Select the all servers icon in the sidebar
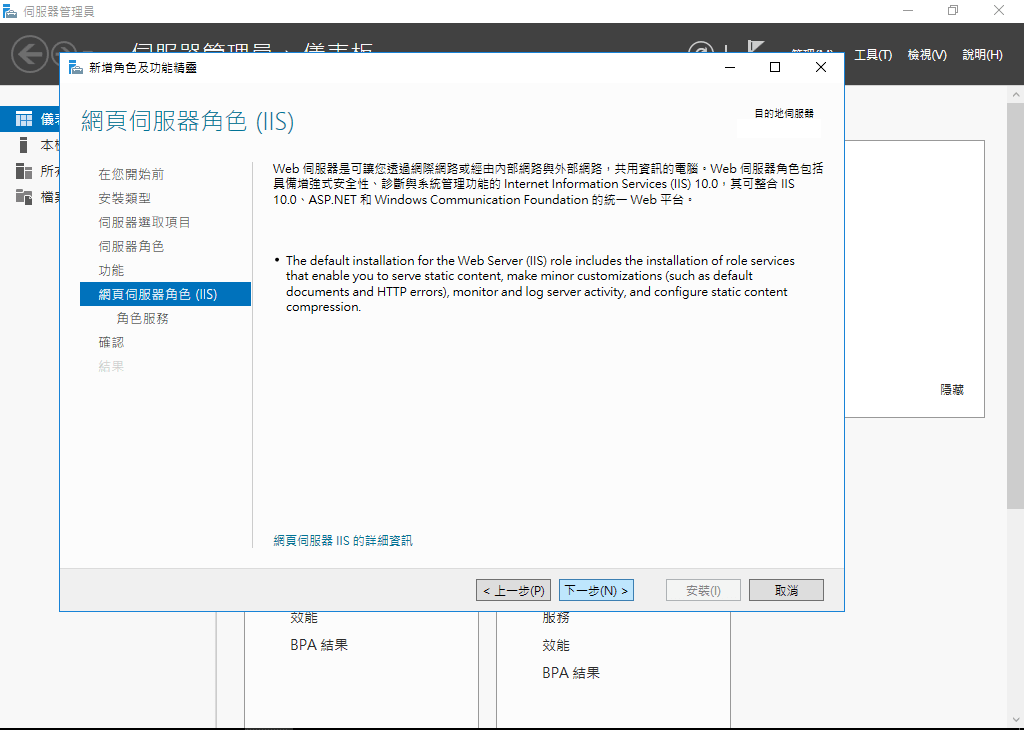Image resolution: width=1024 pixels, height=730 pixels. coord(24,171)
